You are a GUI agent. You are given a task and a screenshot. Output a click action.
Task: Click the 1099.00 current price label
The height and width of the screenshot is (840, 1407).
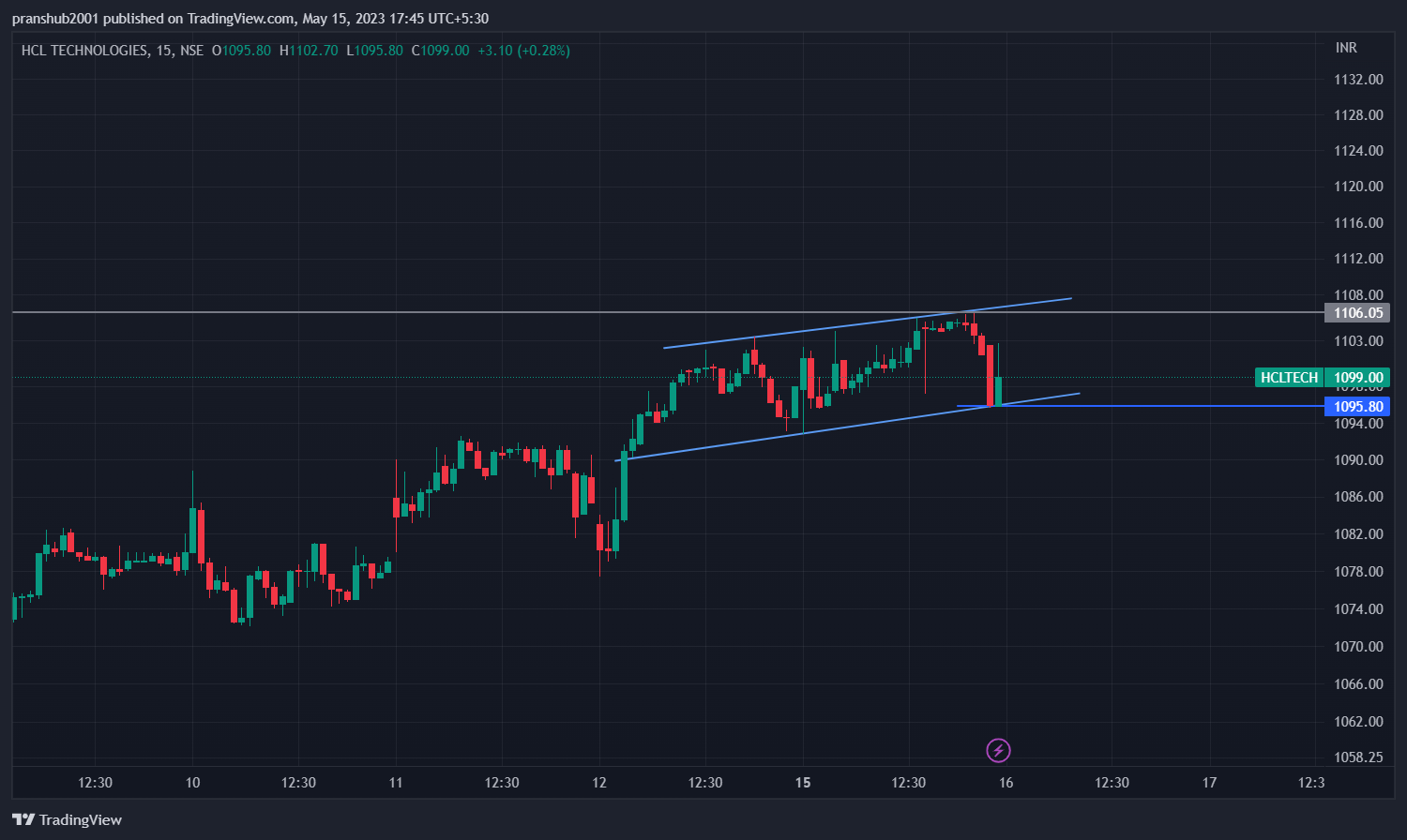(x=1358, y=378)
